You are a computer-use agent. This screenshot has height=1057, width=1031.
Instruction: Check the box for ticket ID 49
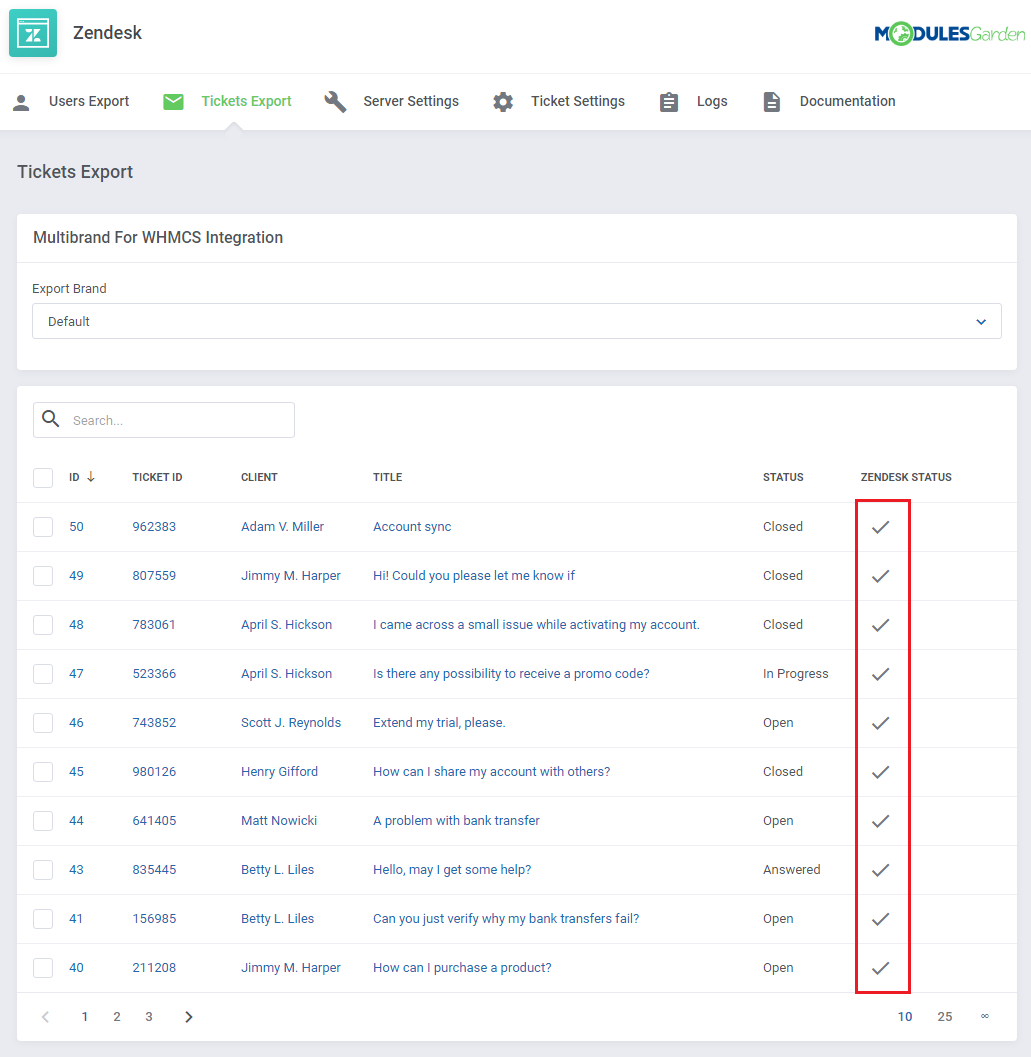(43, 576)
